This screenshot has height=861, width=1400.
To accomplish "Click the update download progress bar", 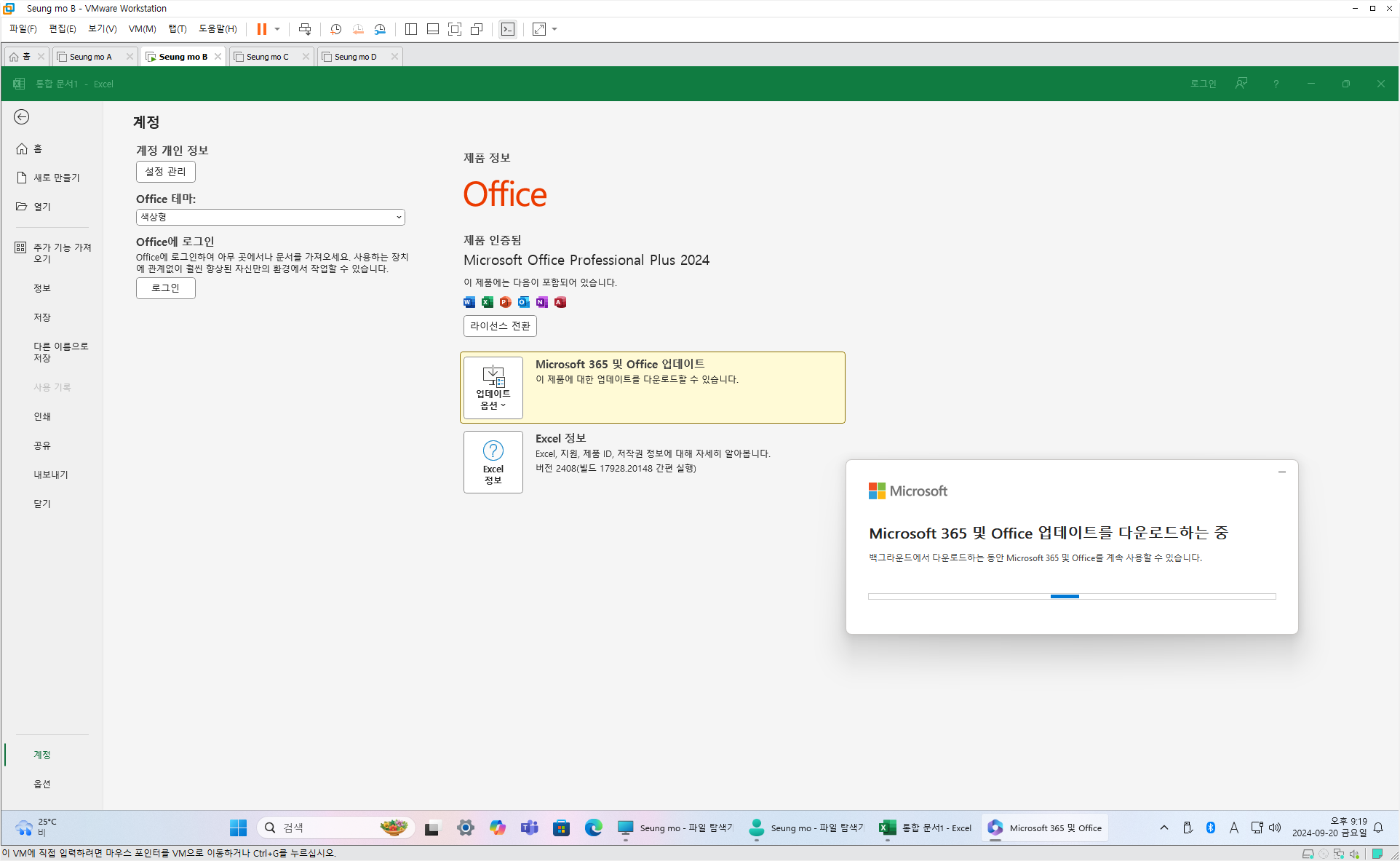I will (x=1071, y=596).
